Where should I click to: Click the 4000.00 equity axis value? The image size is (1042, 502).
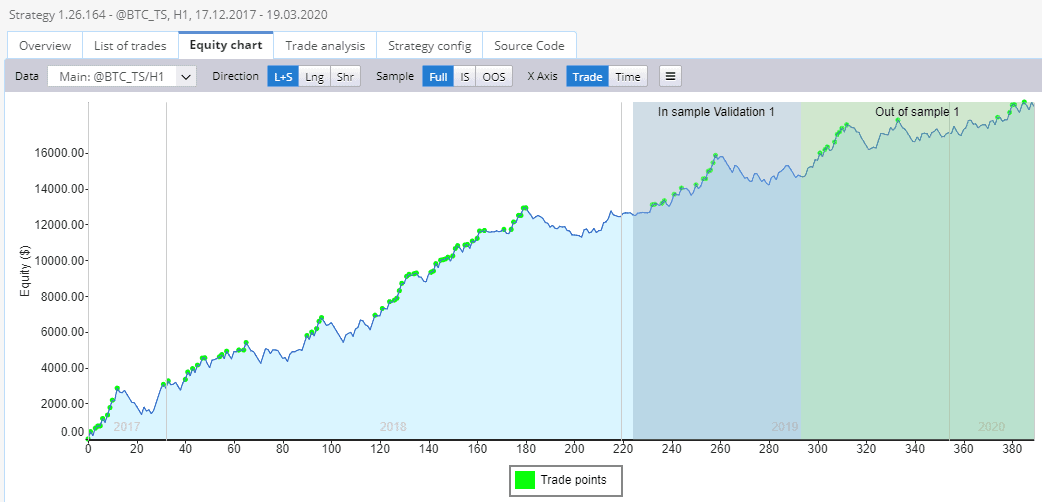(x=60, y=368)
